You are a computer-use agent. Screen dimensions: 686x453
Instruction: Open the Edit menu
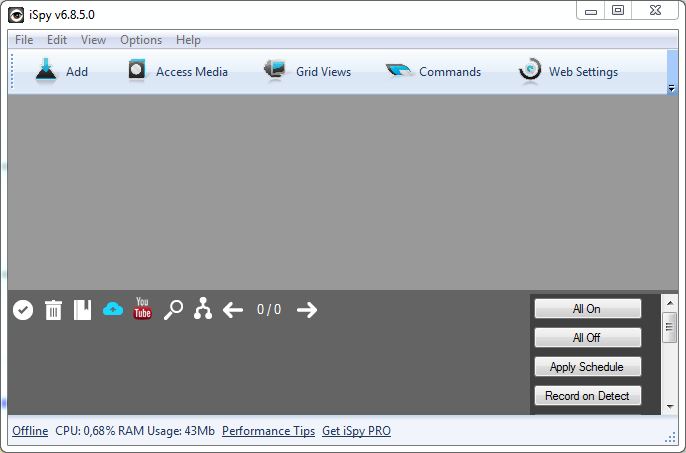(x=57, y=40)
